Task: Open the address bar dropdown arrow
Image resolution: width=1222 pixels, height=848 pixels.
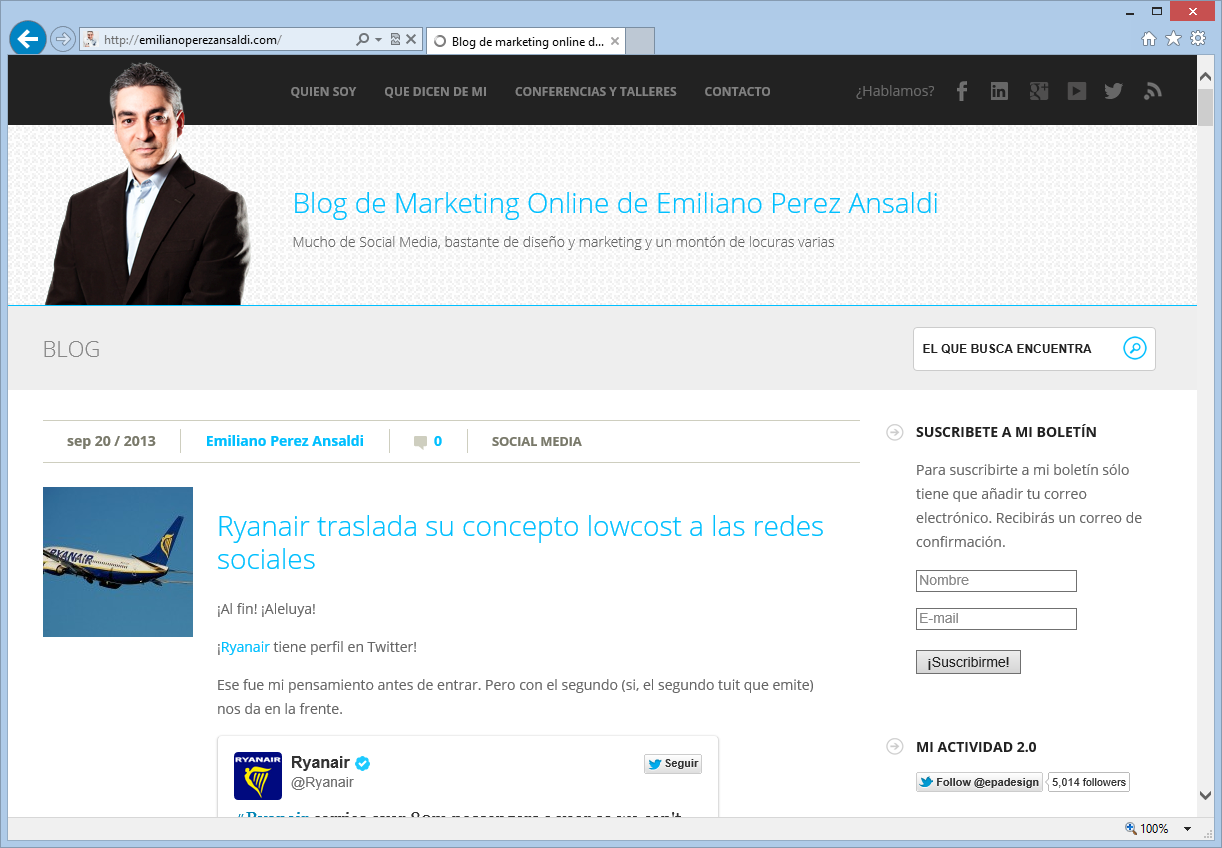Action: click(378, 40)
